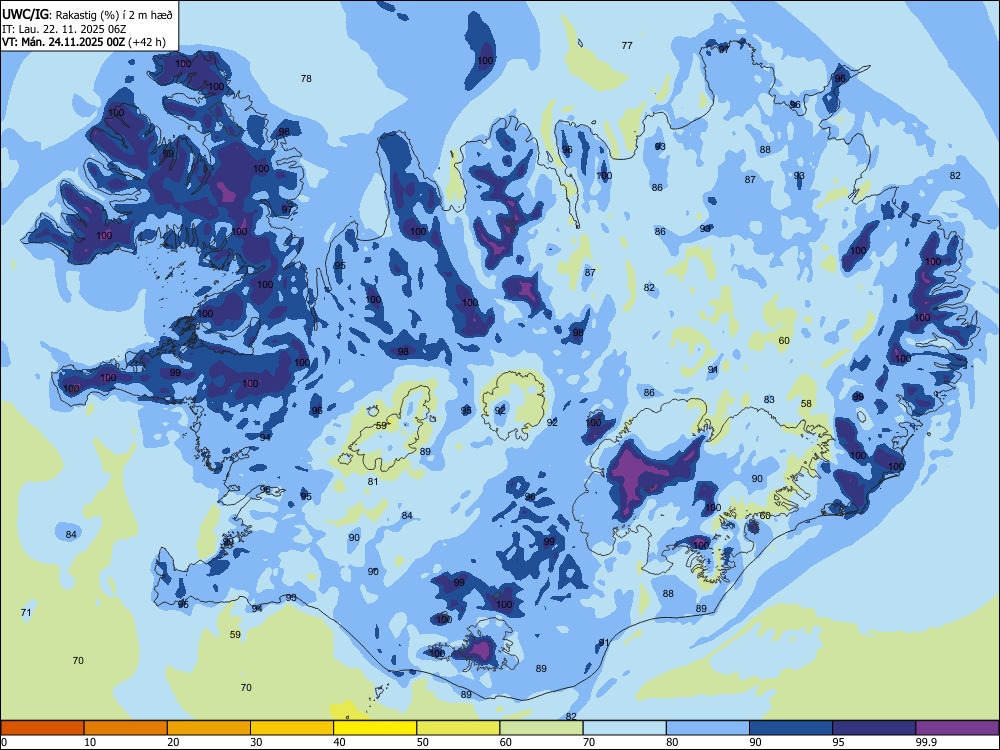The image size is (1000, 750).
Task: Click the legend tick label 70
Action: pos(589,742)
